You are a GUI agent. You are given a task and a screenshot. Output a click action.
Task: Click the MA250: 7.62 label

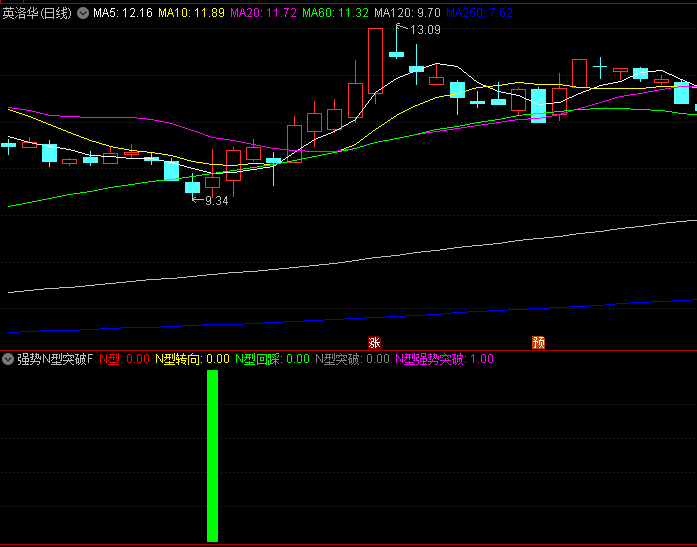tap(479, 13)
